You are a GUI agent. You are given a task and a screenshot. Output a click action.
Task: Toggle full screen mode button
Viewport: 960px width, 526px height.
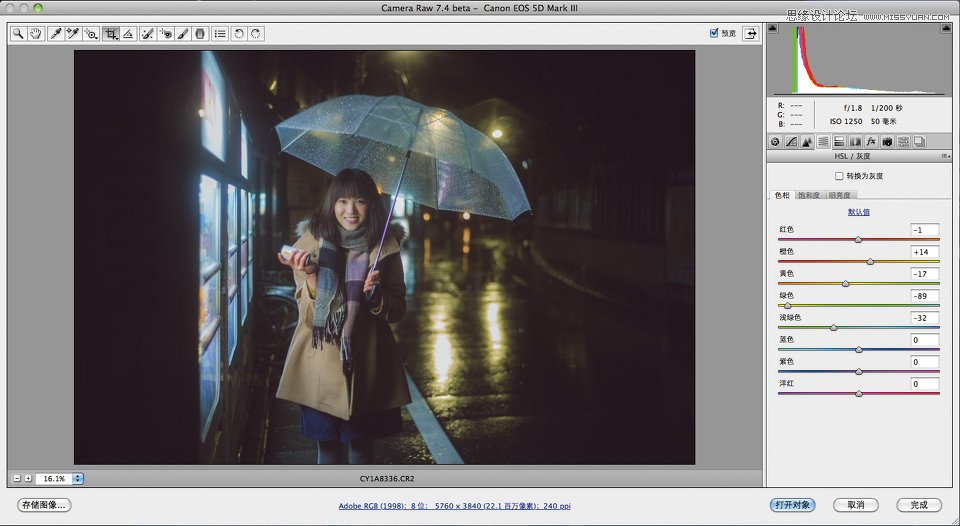(x=748, y=33)
